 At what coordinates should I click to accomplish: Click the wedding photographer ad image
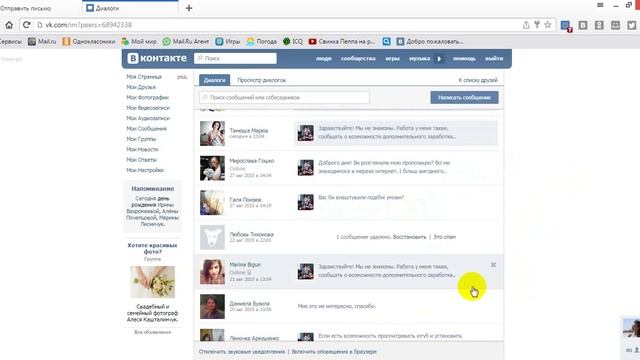tap(153, 282)
